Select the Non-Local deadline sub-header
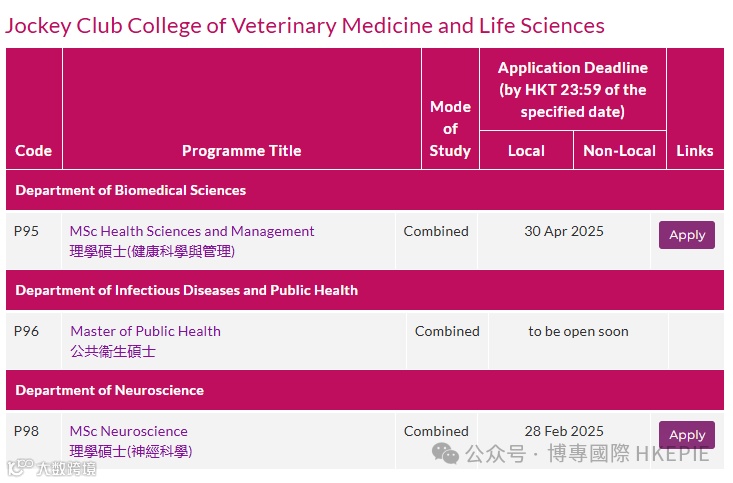This screenshot has height=483, width=733. point(619,151)
